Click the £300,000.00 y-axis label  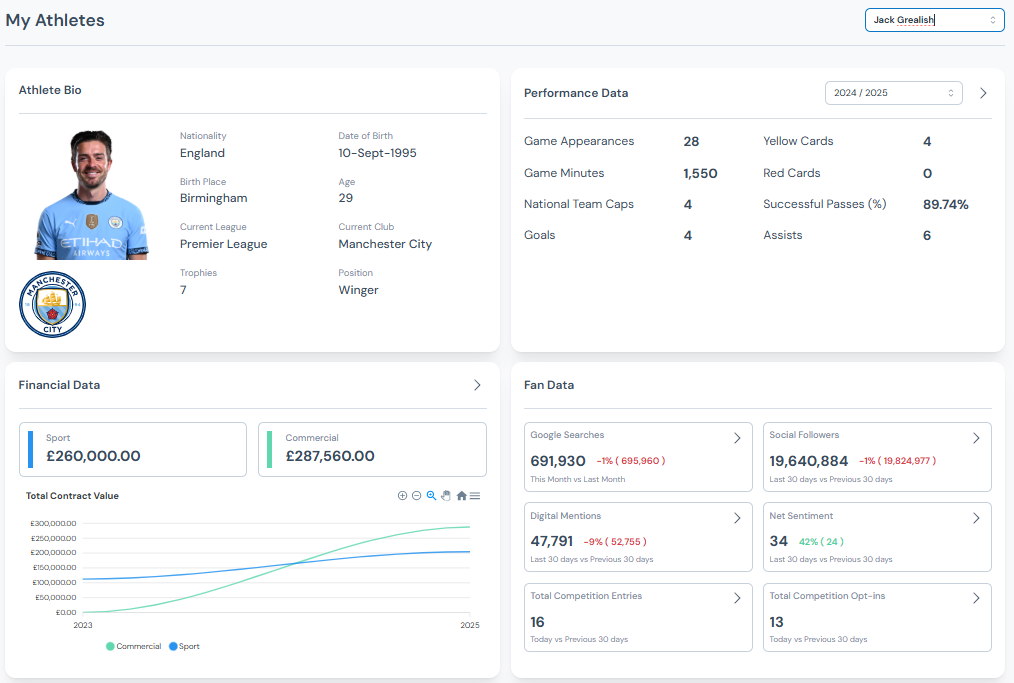click(53, 523)
